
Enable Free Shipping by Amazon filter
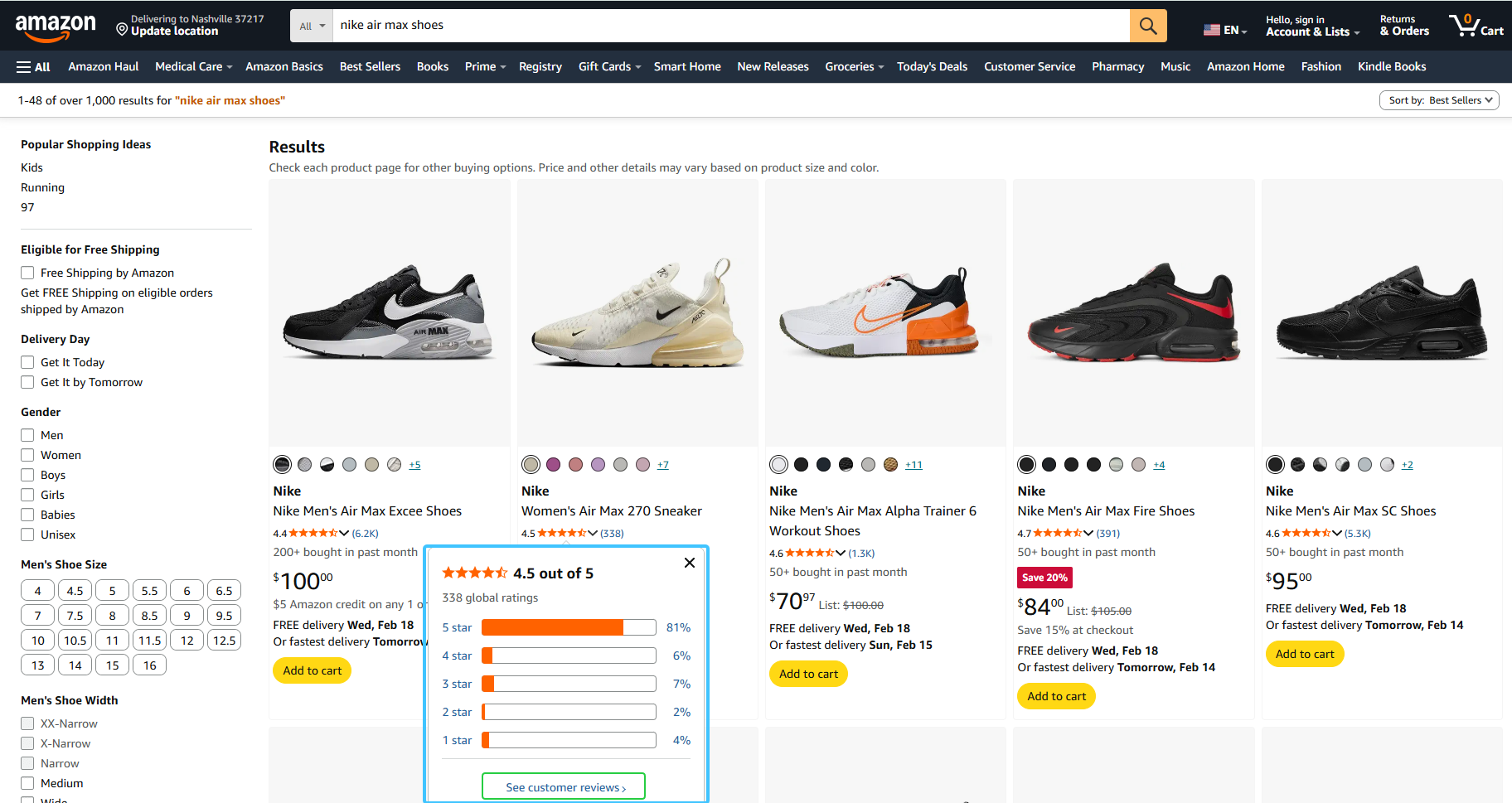(27, 272)
